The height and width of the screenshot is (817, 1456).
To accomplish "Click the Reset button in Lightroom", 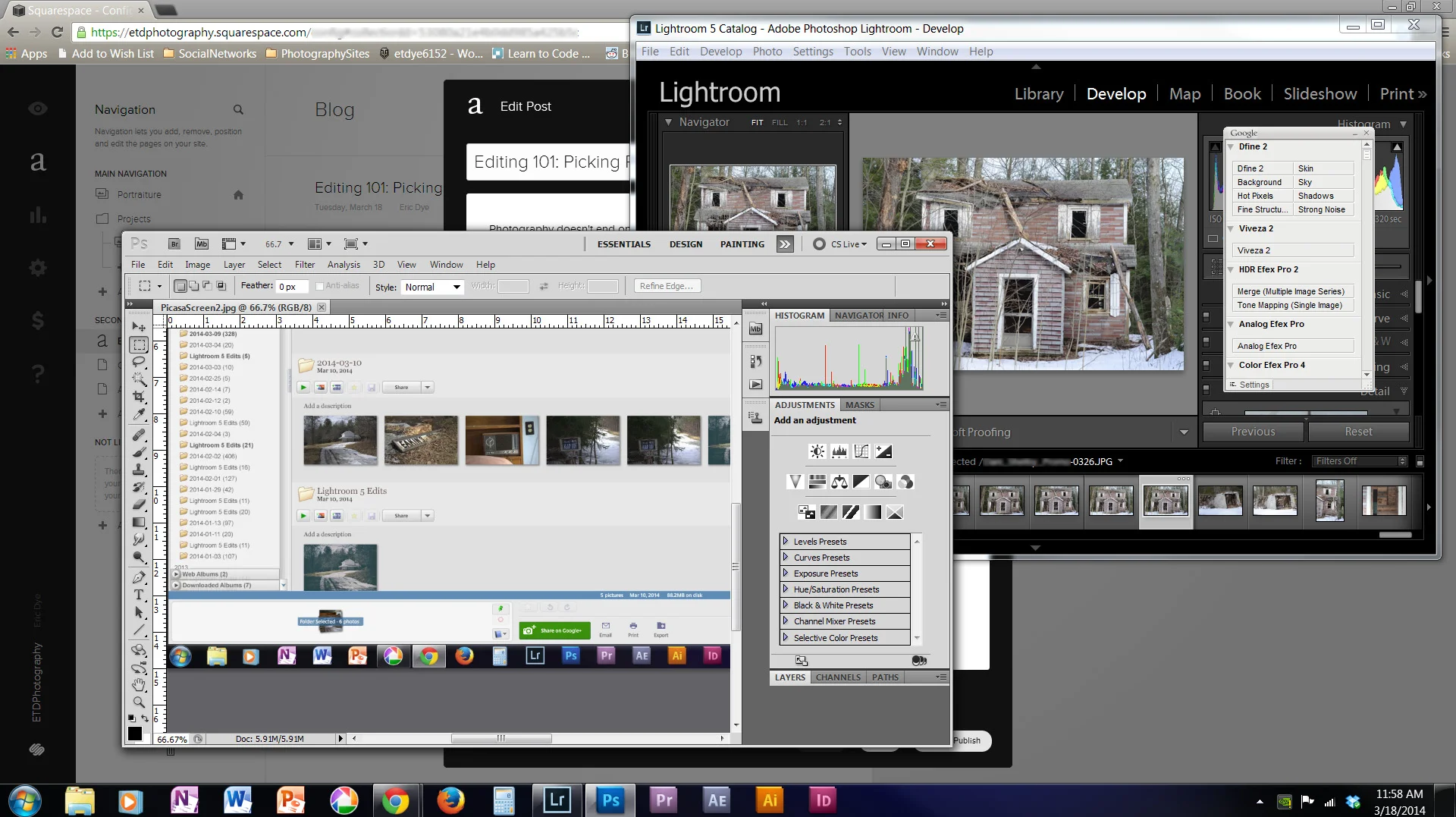I will 1358,432.
